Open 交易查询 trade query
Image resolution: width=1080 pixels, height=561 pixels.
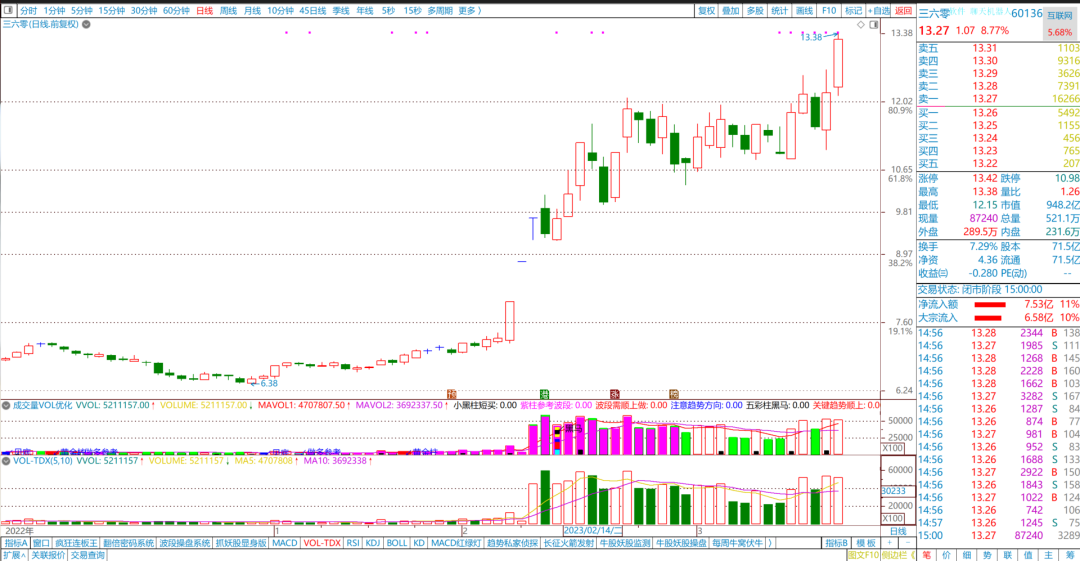tap(87, 555)
